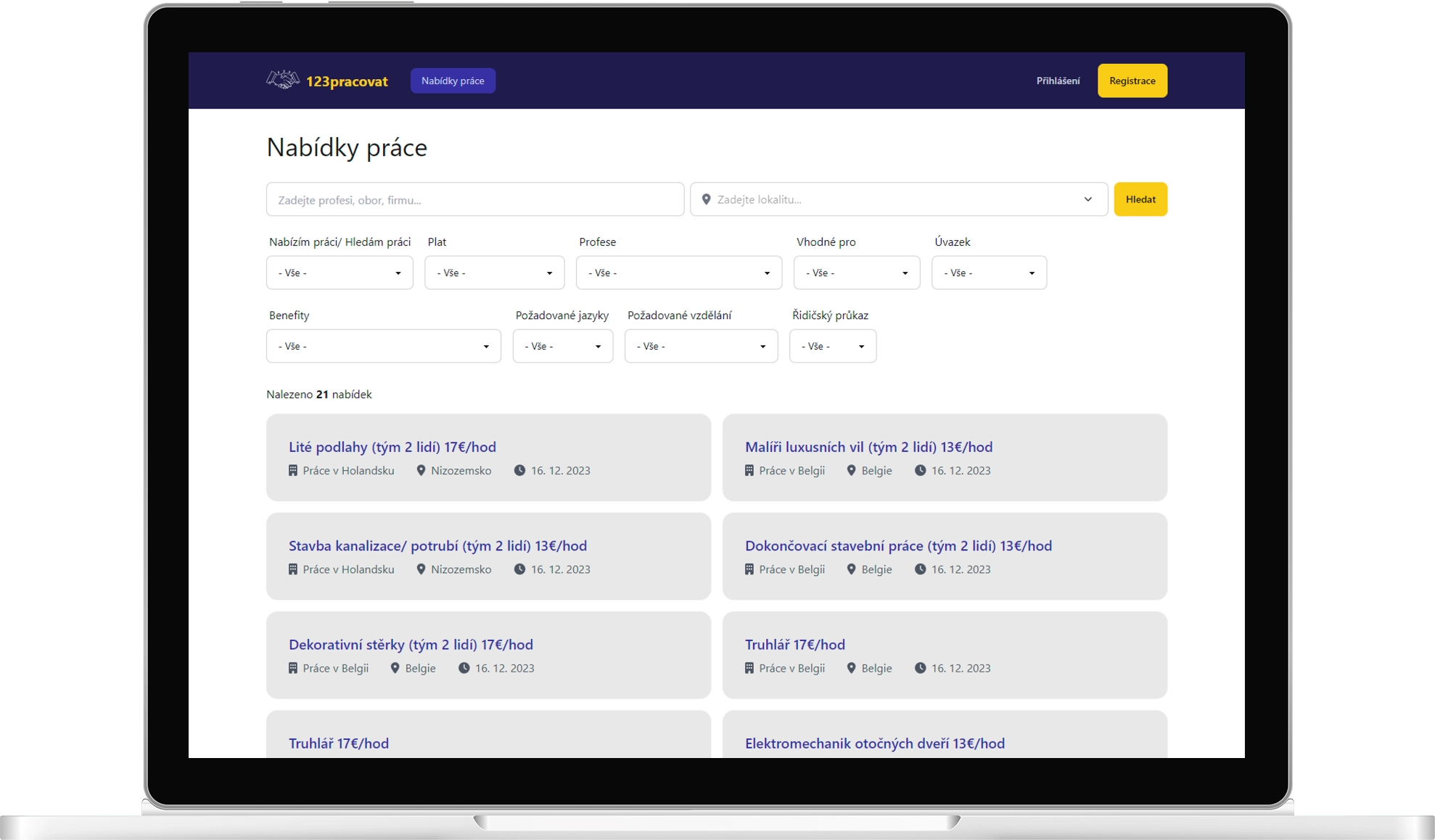1435x840 pixels.
Task: Expand the Řidičský průkaz dropdown
Action: click(832, 346)
